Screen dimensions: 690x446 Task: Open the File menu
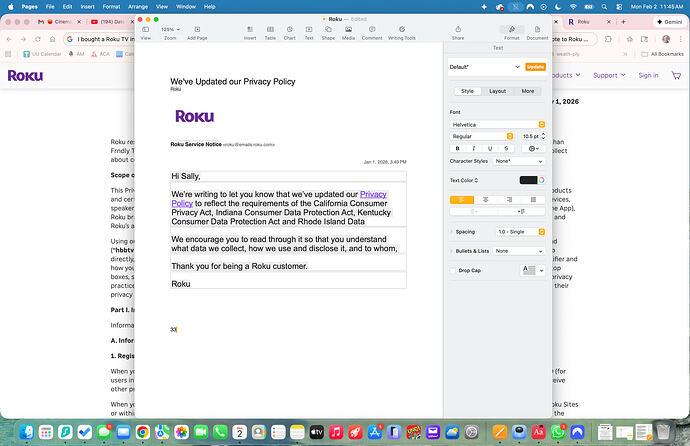pos(50,7)
